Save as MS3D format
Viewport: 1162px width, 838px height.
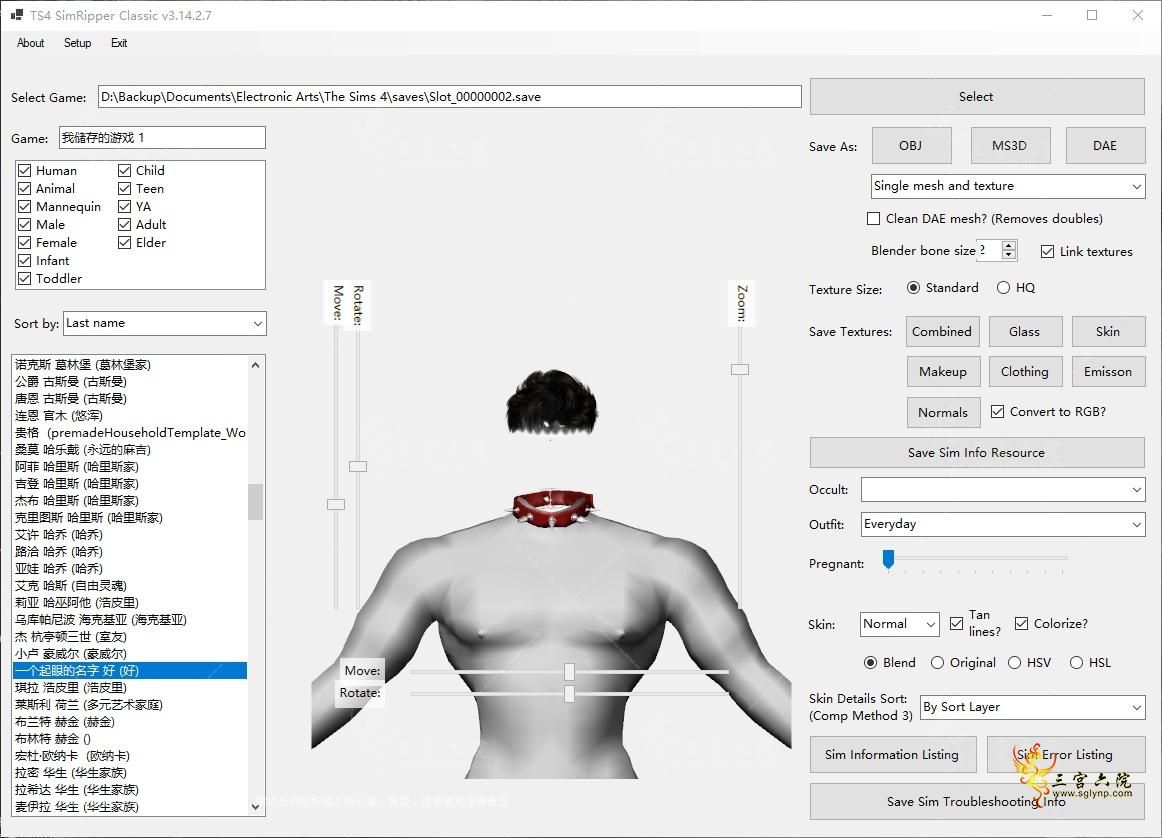[x=1009, y=145]
